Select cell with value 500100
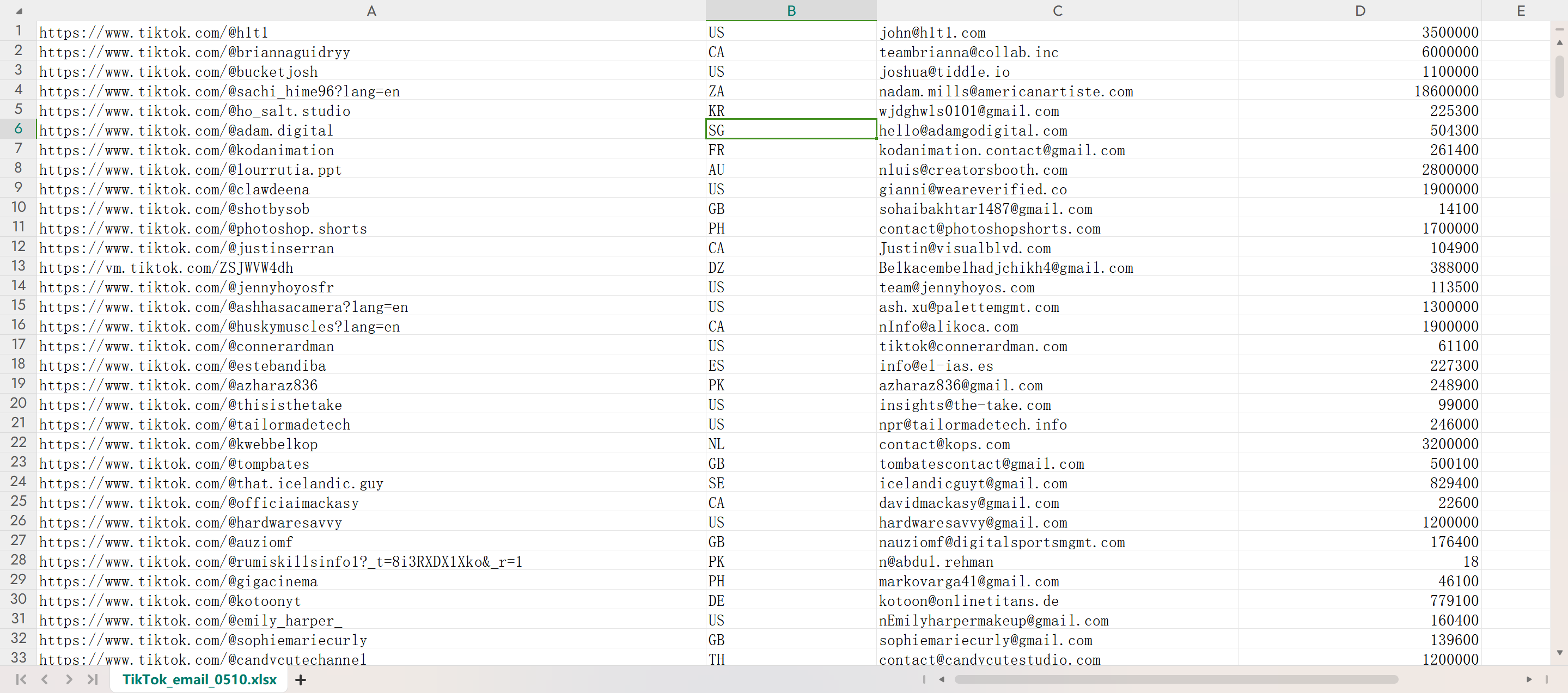Viewport: 1568px width, 693px height. pyautogui.click(x=1360, y=462)
